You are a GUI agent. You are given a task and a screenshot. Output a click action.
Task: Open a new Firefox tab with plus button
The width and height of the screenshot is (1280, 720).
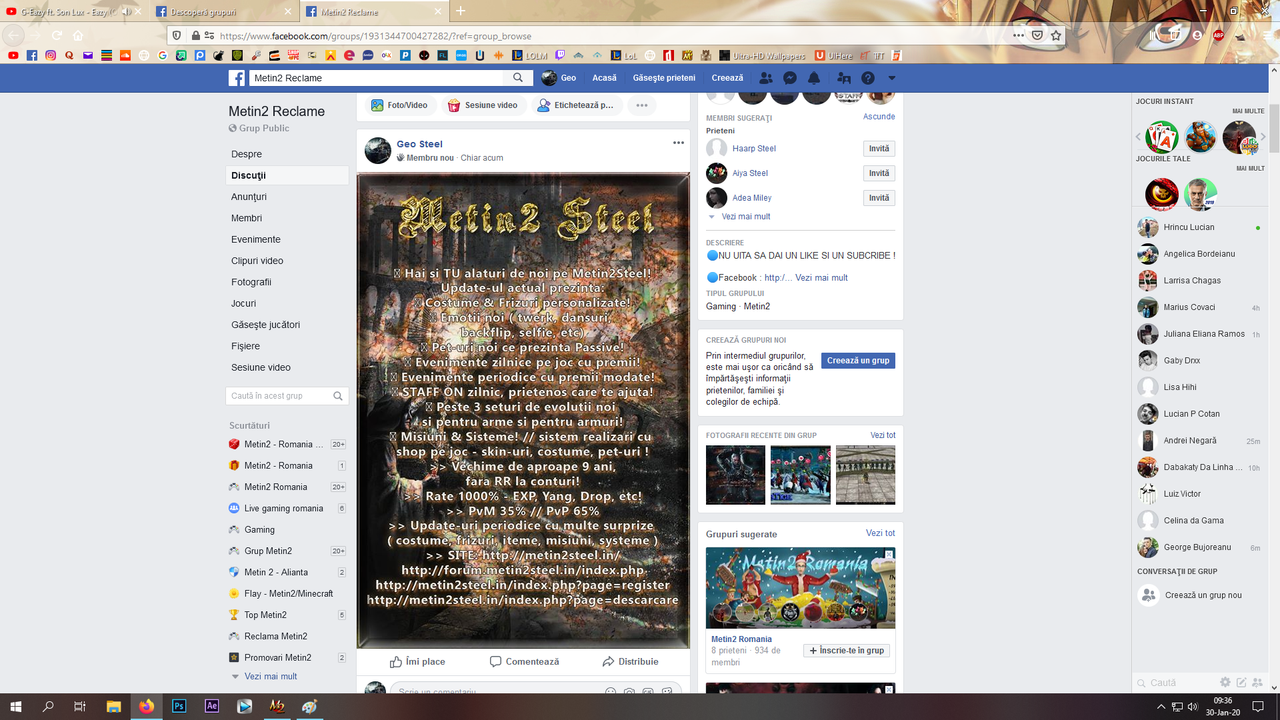coord(461,12)
